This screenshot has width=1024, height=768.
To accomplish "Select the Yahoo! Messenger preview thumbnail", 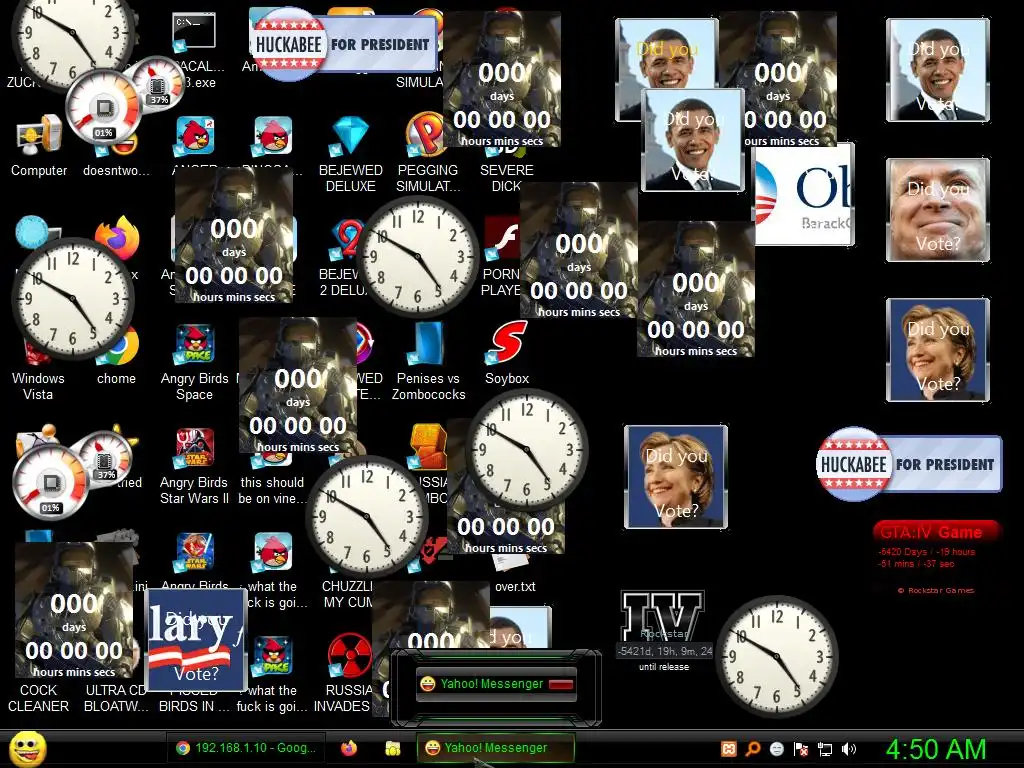I will coord(496,684).
